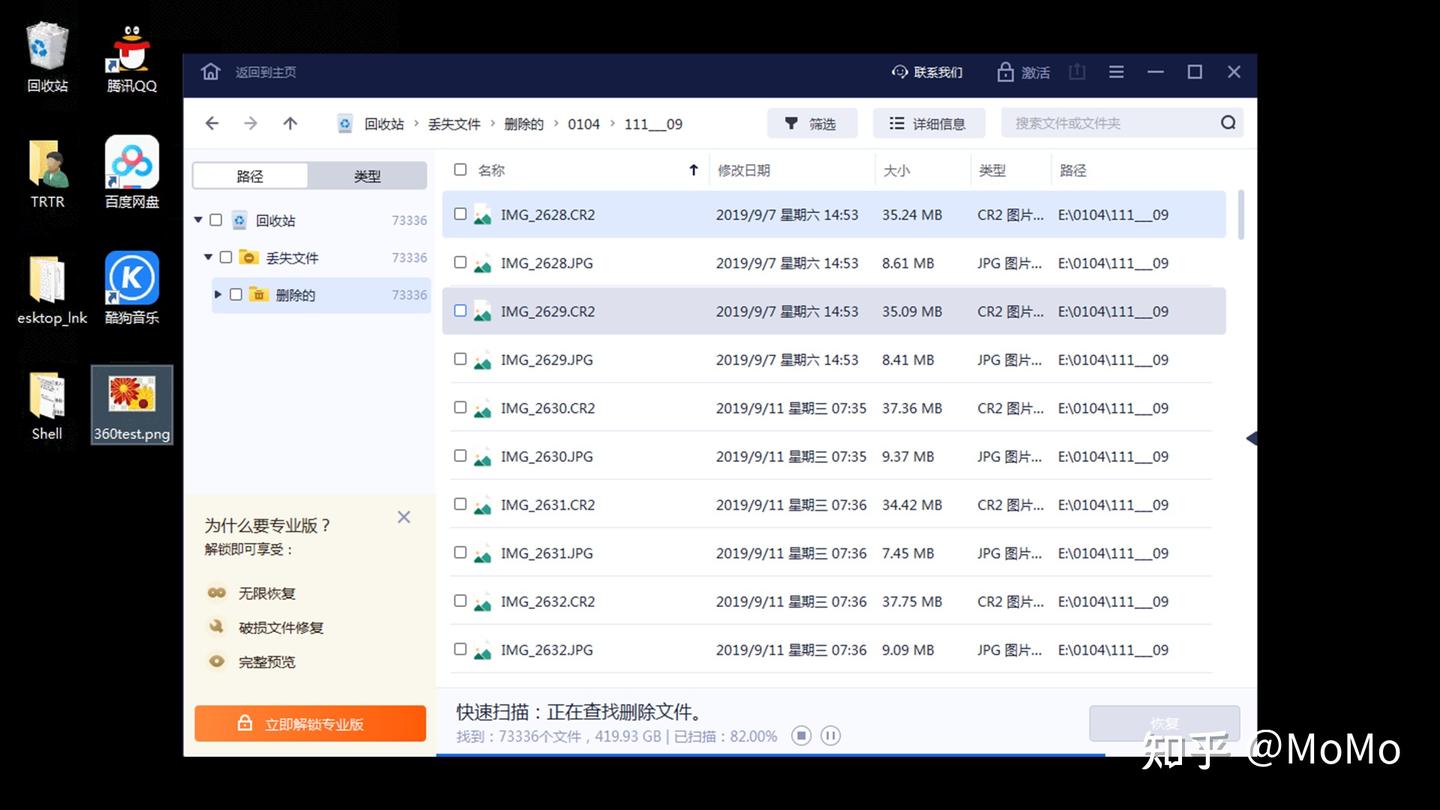
Task: Open the Baidu Netdisk desktop icon
Action: click(x=132, y=172)
